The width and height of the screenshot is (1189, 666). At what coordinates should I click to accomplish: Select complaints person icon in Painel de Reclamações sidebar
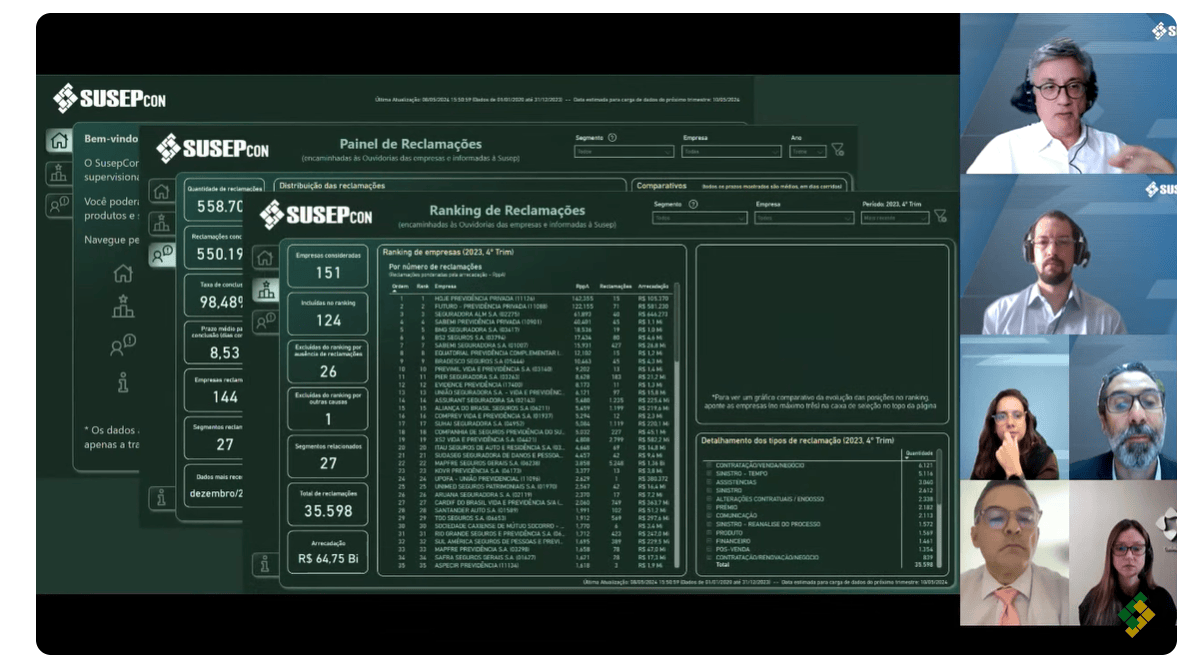pyautogui.click(x=162, y=255)
